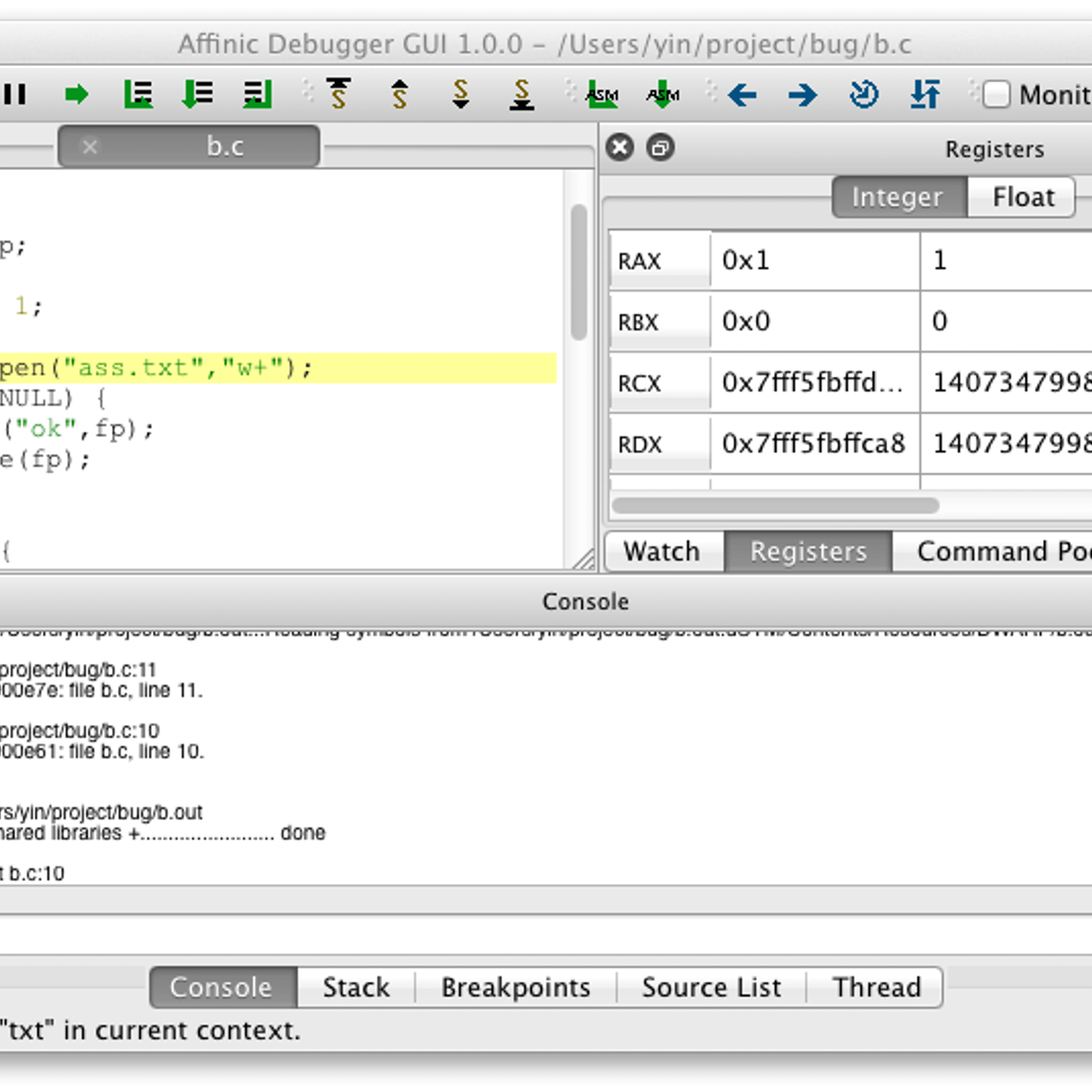1092x1092 pixels.
Task: Click RAX hex value 0x1
Action: [x=815, y=261]
